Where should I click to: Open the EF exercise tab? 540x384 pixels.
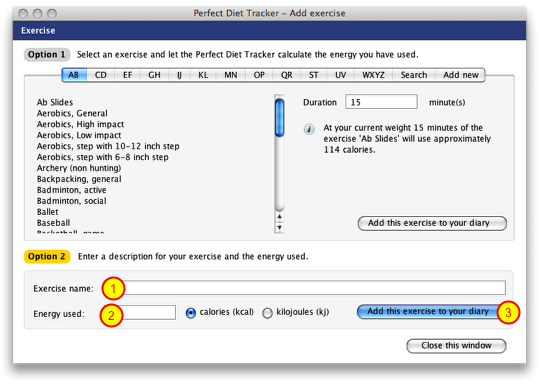pos(127,75)
